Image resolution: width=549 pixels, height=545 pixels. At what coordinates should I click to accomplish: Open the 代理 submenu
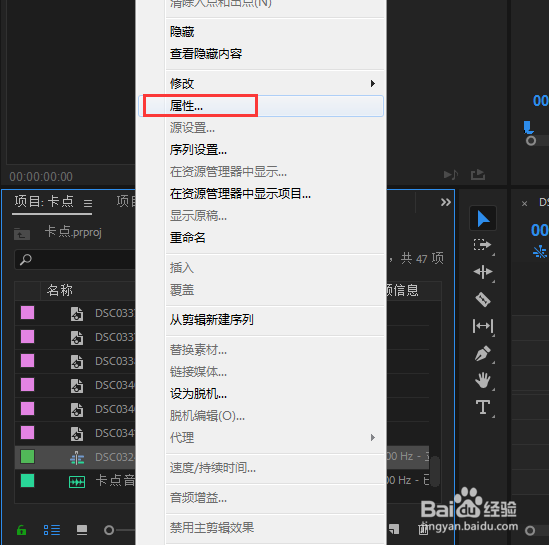[261, 438]
